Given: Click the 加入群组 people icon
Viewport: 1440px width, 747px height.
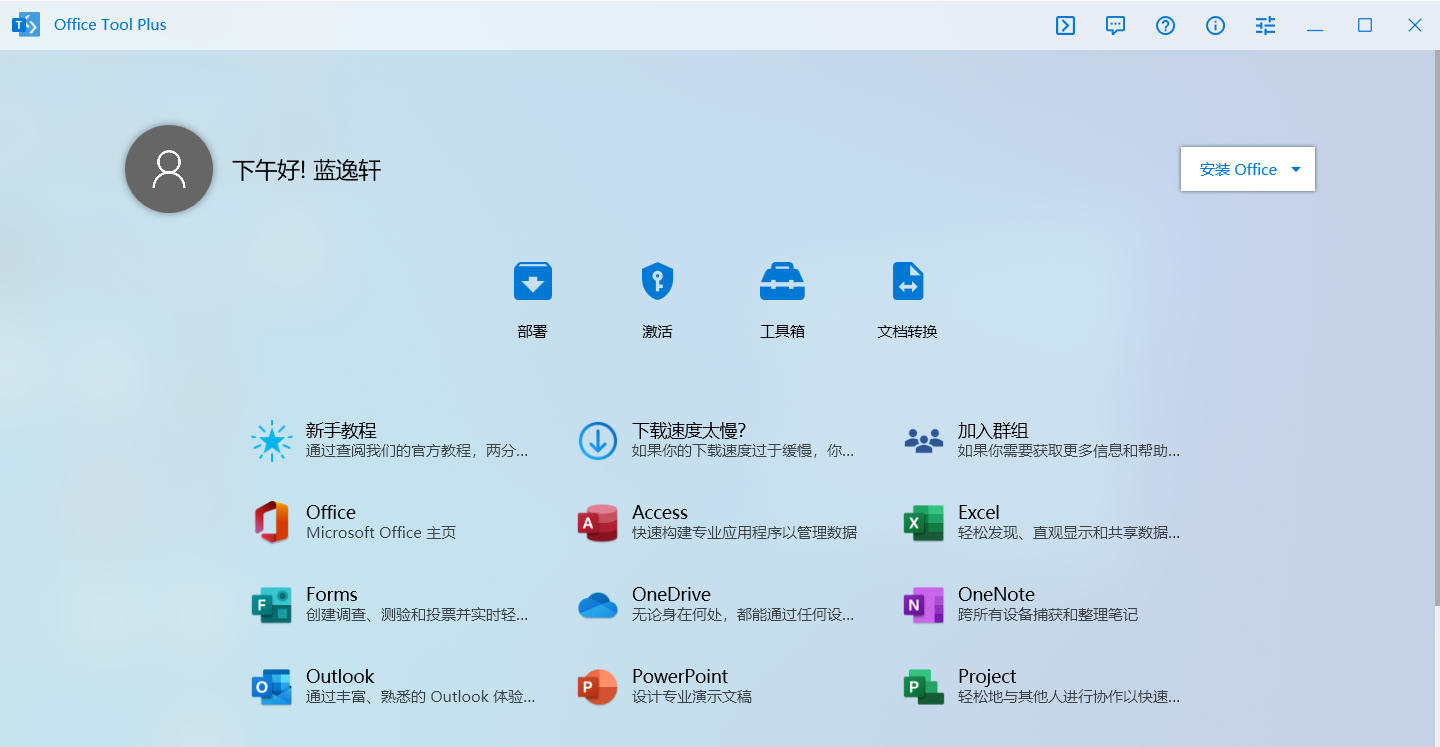Looking at the screenshot, I should click(x=923, y=440).
